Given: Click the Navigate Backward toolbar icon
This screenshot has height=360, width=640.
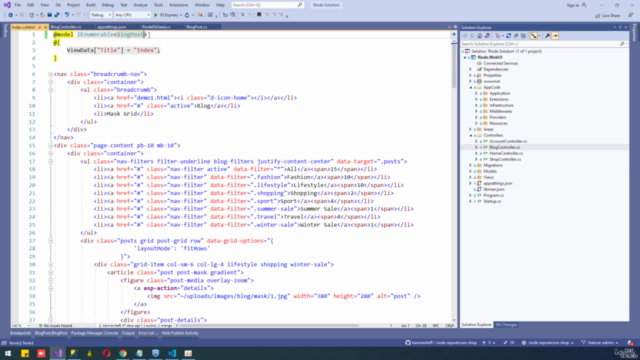Looking at the screenshot, I should pos(10,15).
